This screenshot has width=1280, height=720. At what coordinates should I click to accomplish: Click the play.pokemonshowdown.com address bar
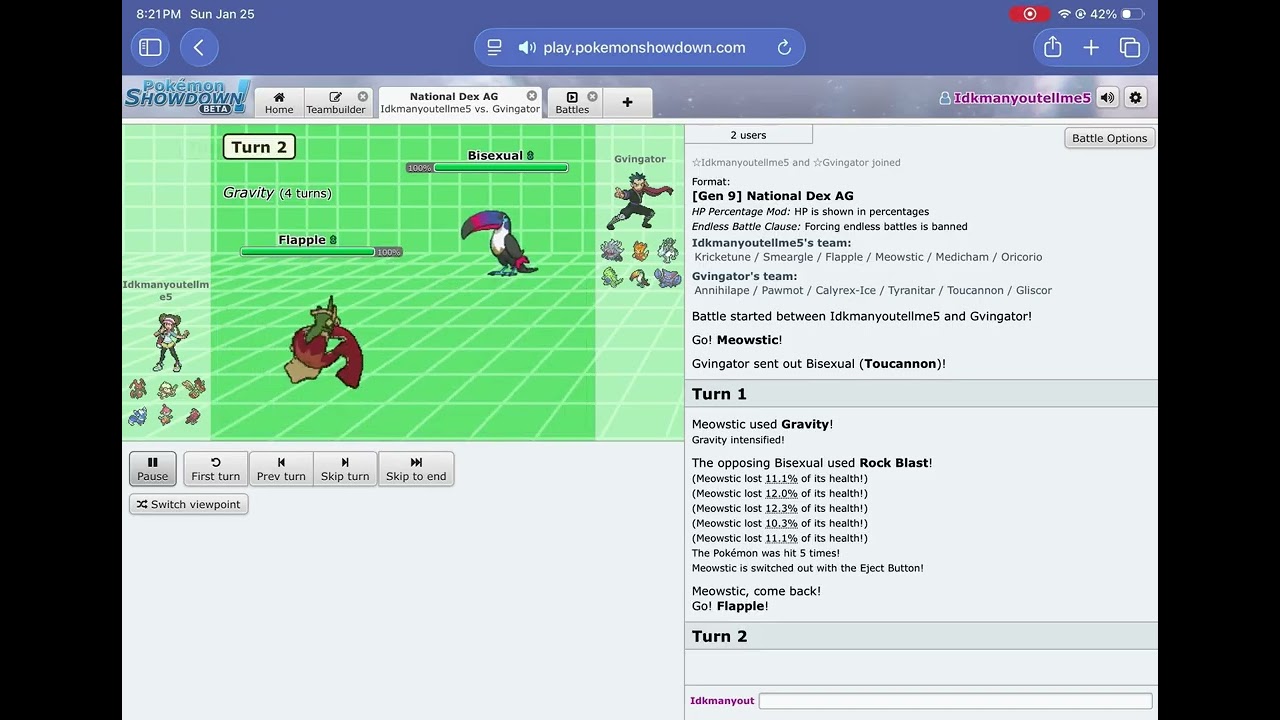640,47
